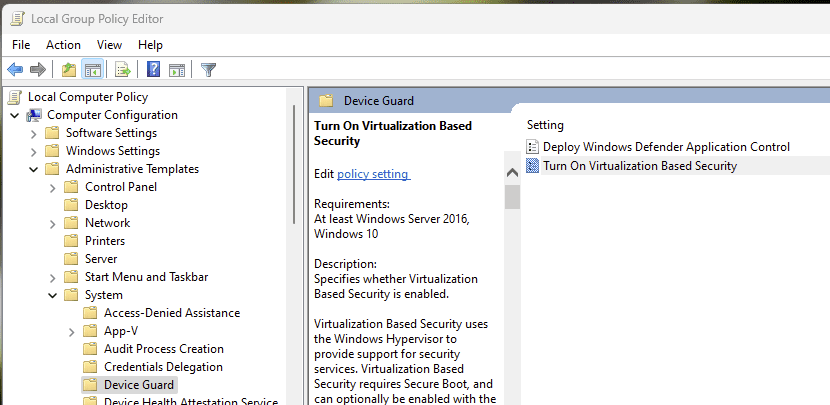Click the Forward arrow toolbar icon

(x=38, y=69)
